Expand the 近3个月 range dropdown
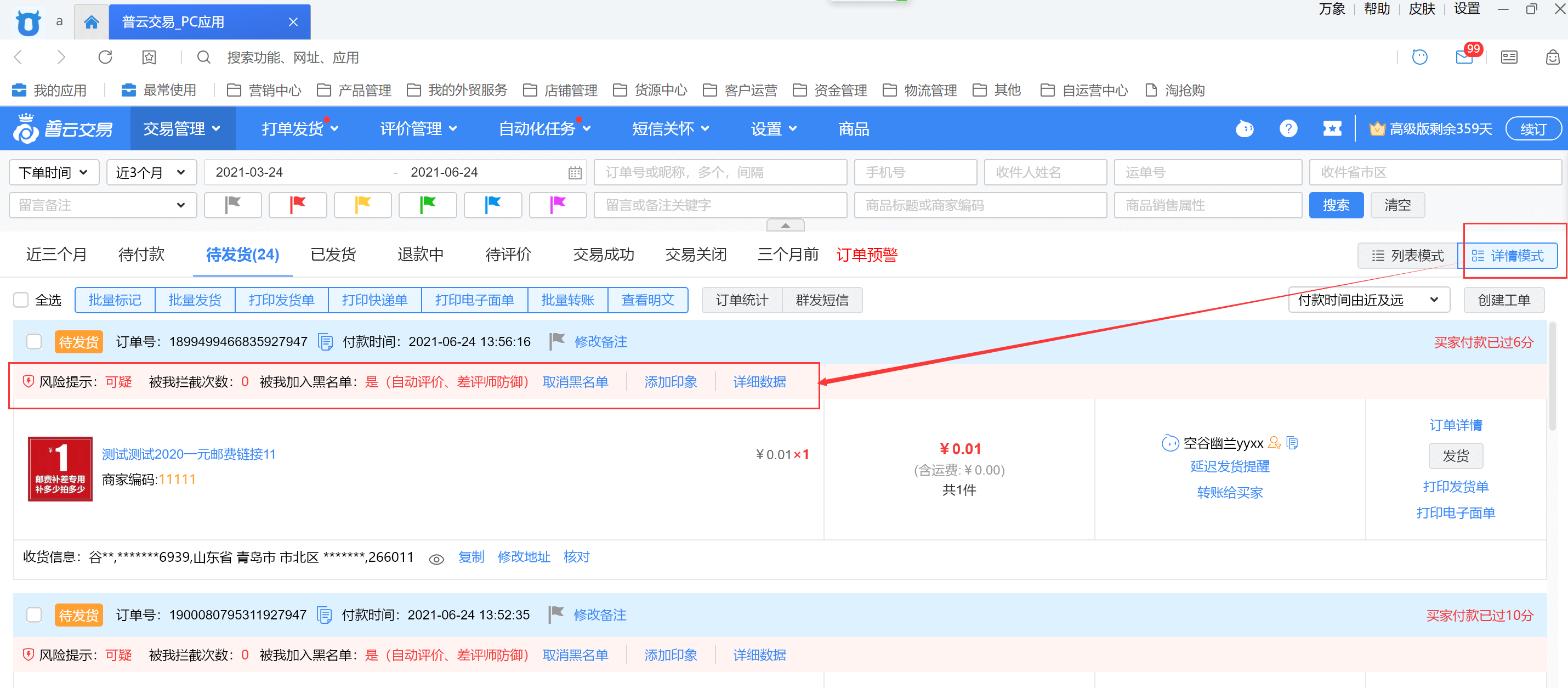Viewport: 1568px width, 688px height. click(x=151, y=172)
